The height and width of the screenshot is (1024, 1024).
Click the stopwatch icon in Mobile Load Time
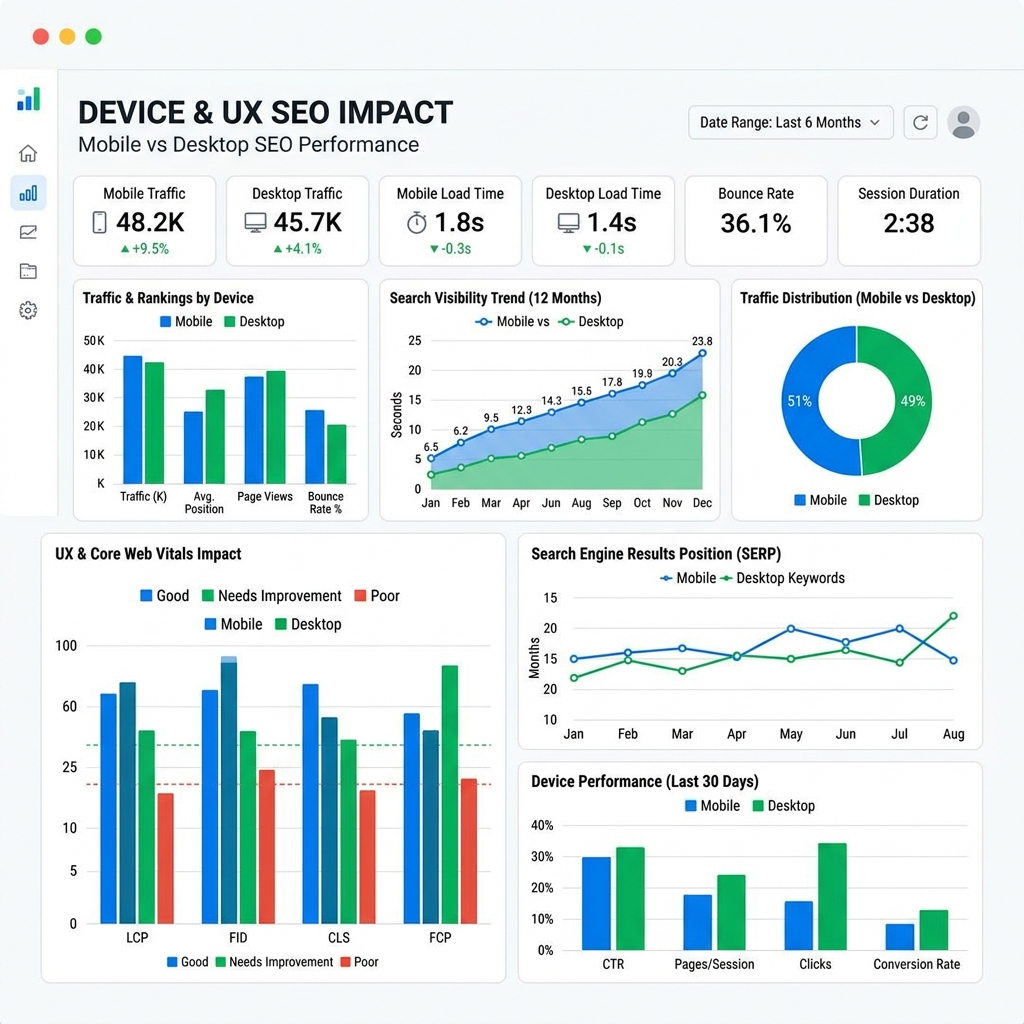(417, 223)
